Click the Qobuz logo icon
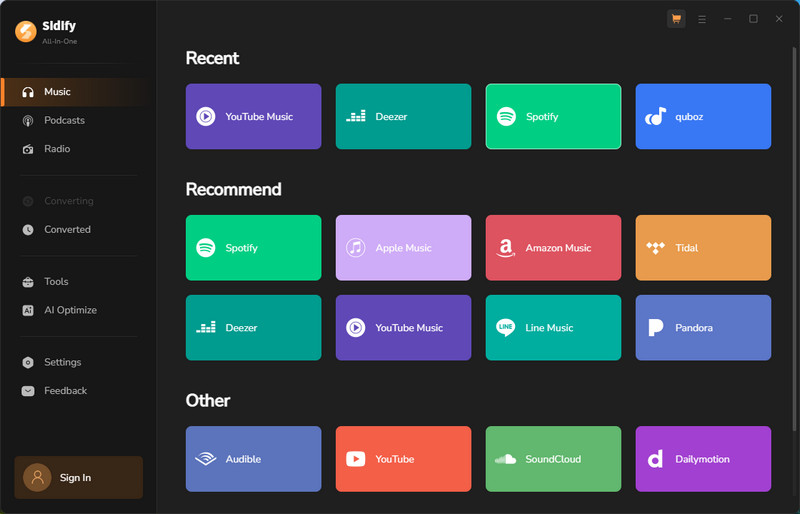 point(656,116)
